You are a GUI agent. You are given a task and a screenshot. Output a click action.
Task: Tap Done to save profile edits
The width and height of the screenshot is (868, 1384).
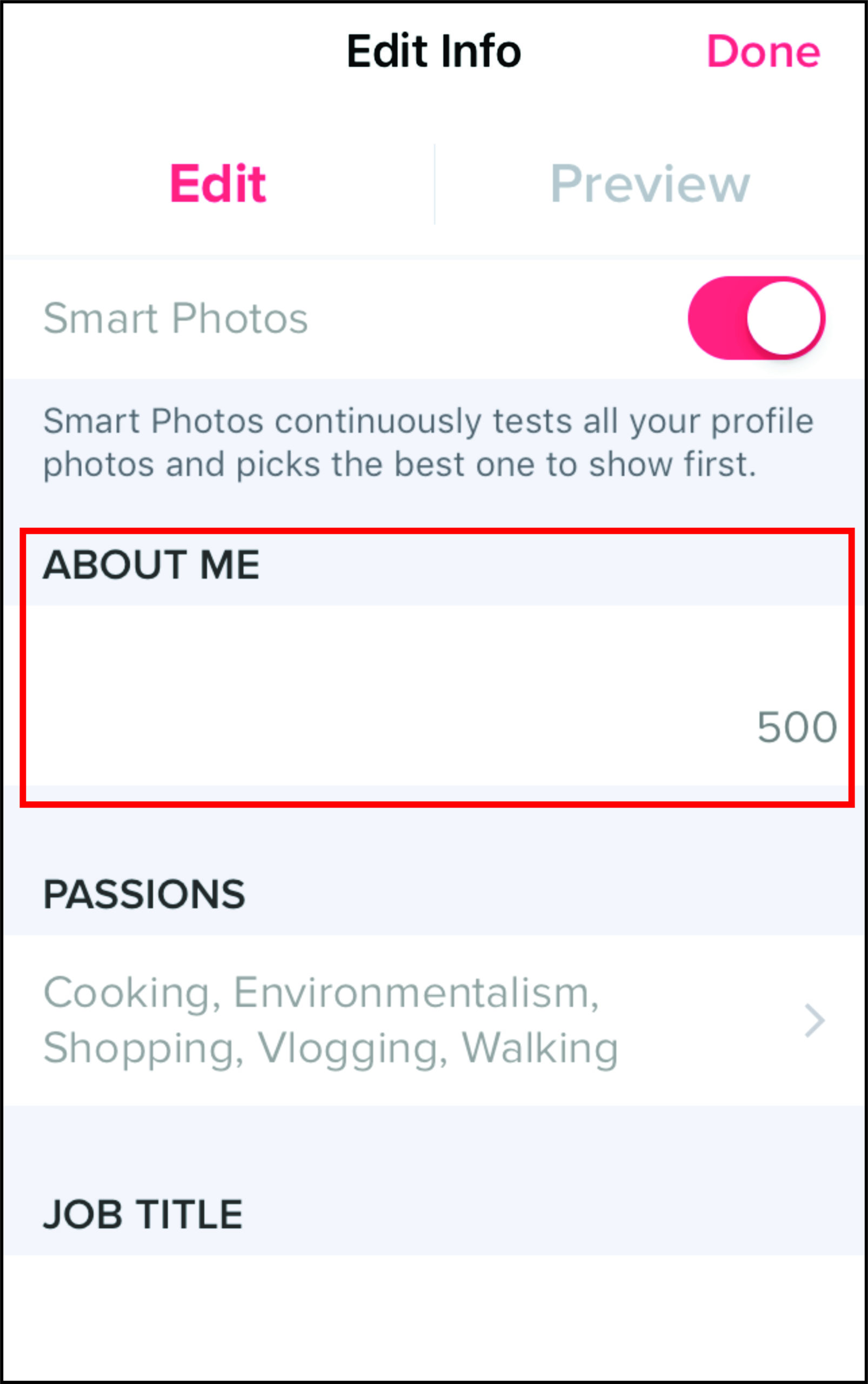(763, 52)
